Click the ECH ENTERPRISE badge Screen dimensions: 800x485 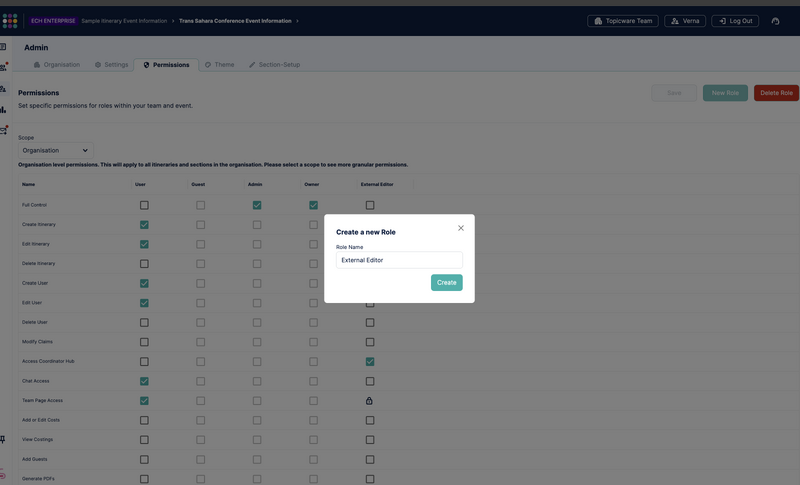tap(53, 21)
